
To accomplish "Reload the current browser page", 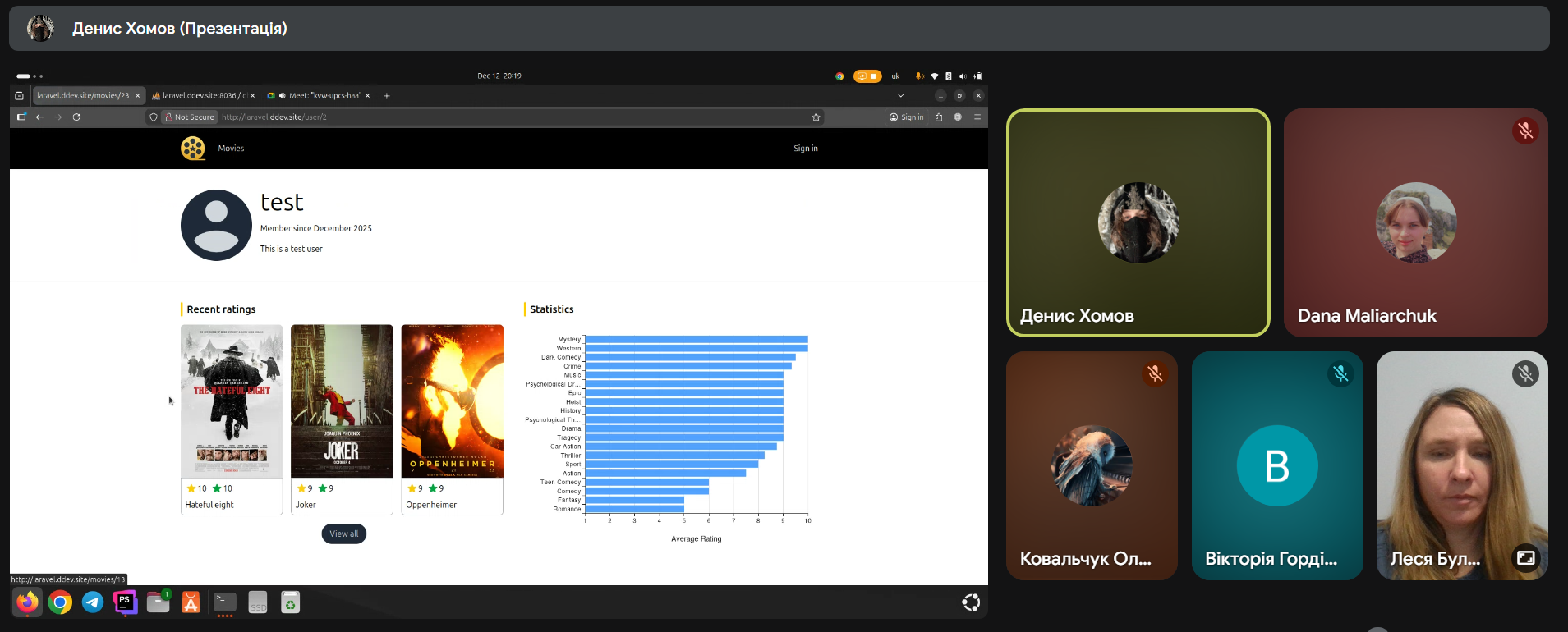I will (76, 117).
